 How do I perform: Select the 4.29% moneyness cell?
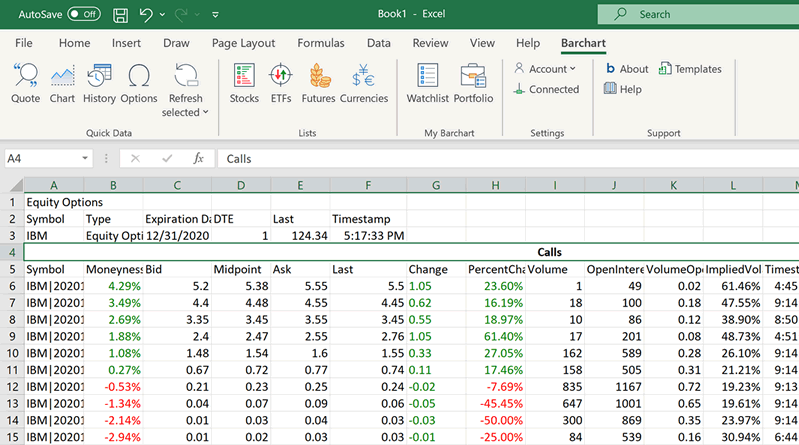point(113,286)
